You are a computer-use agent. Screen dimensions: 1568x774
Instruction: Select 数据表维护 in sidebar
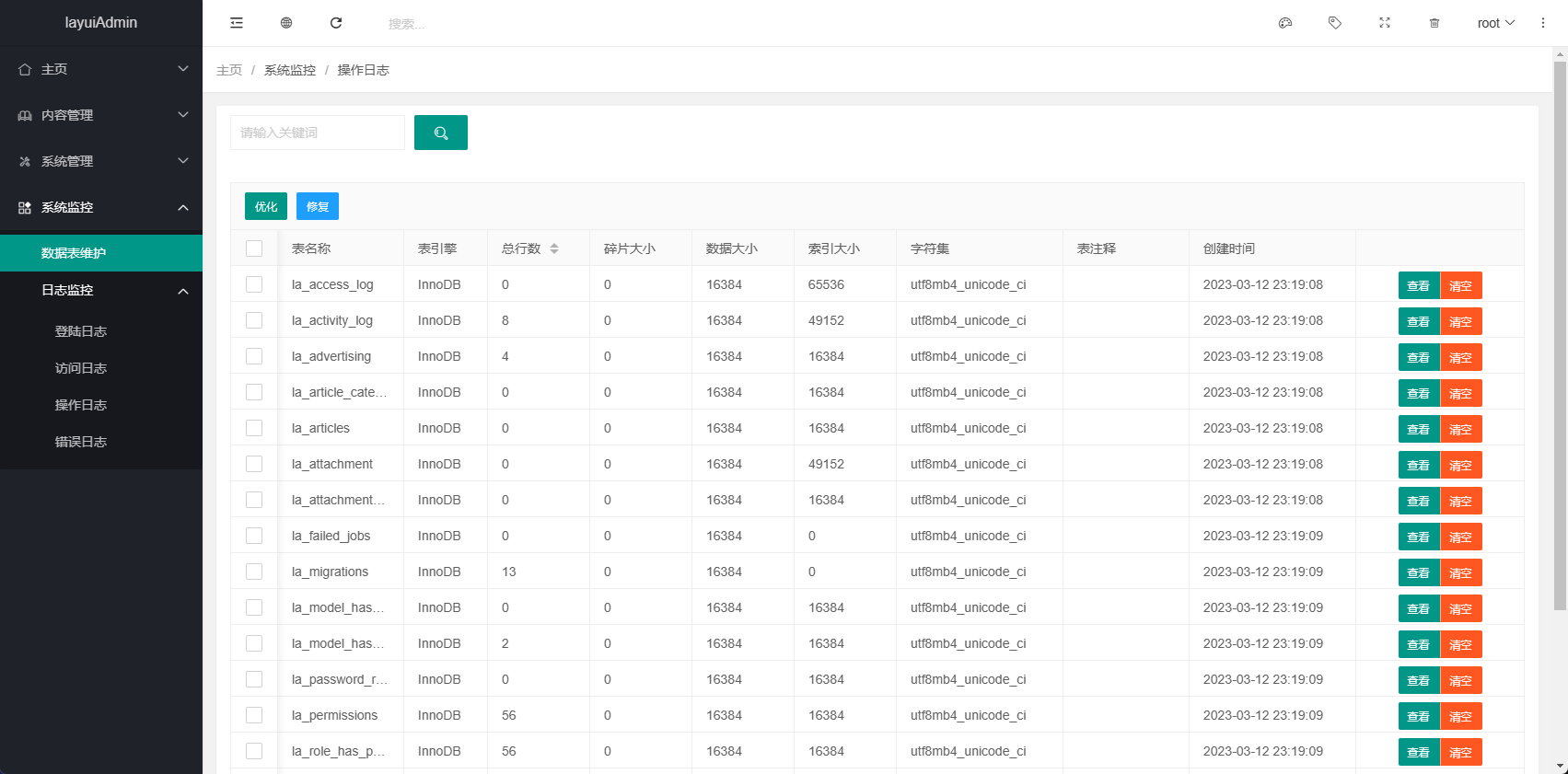[x=101, y=253]
